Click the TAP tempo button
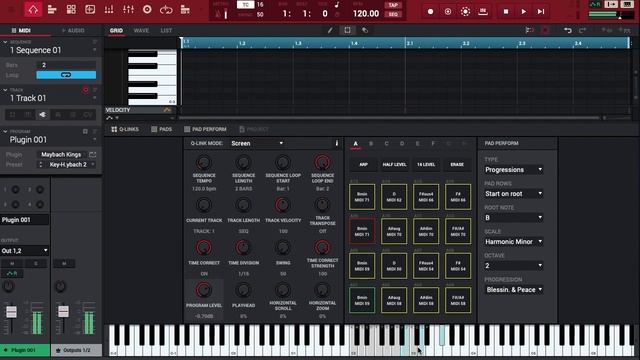 pyautogui.click(x=393, y=5)
